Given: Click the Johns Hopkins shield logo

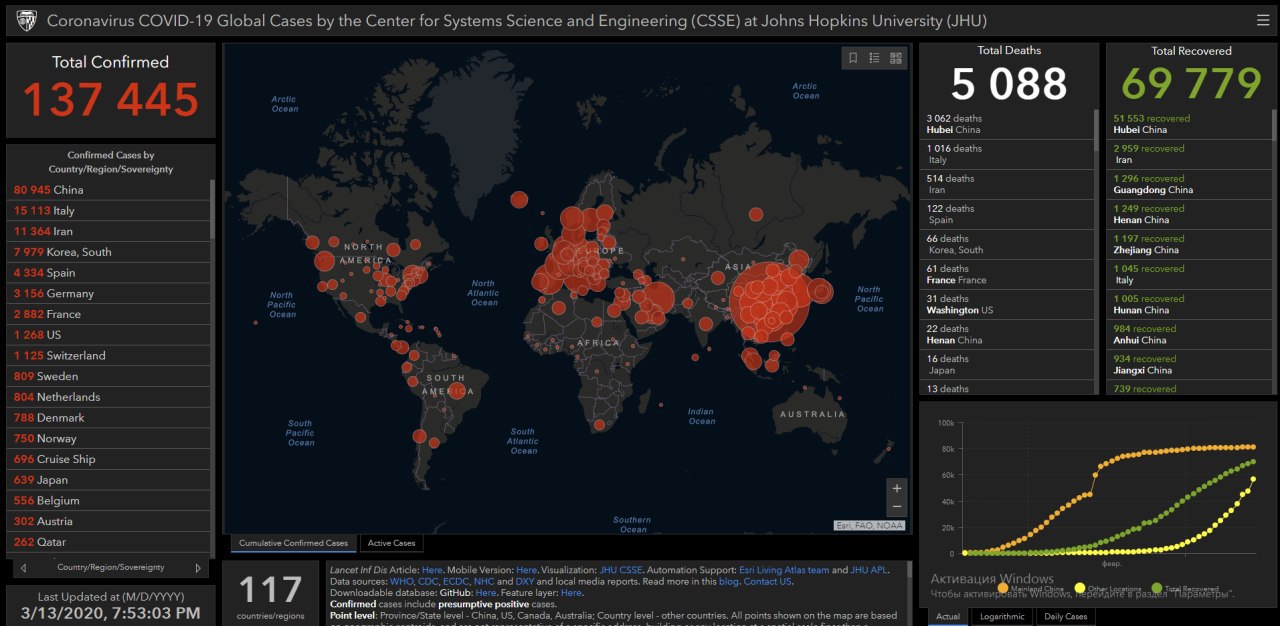Looking at the screenshot, I should click(26, 20).
